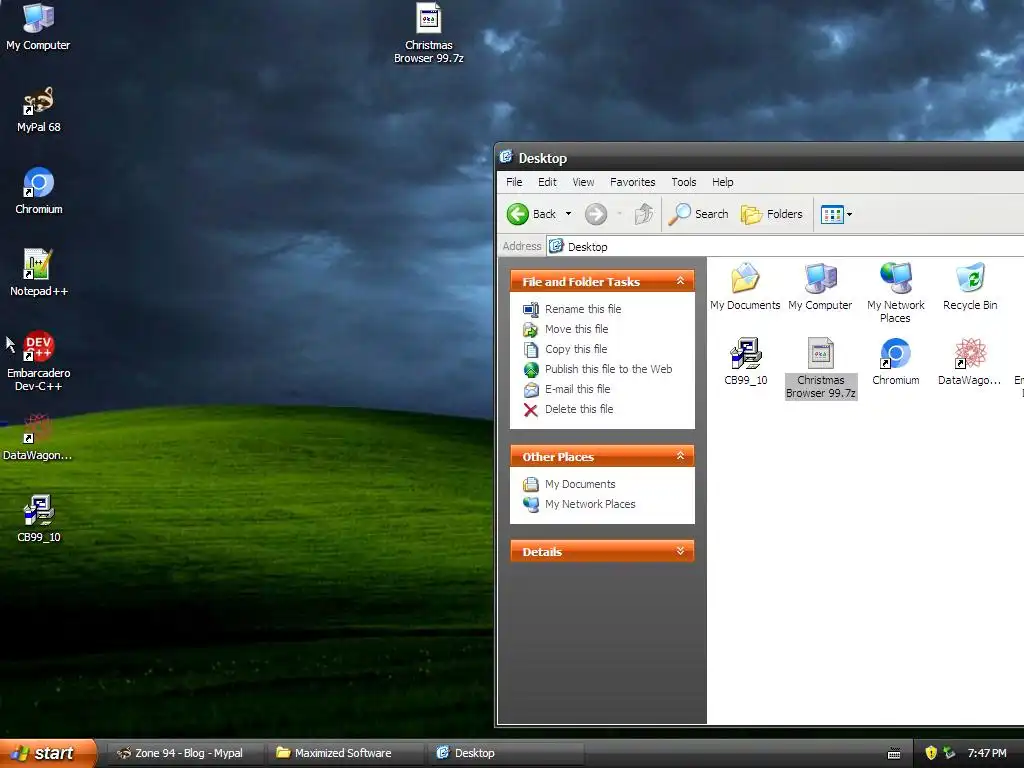Screen dimensions: 1024x768
Task: Open the Help menu
Action: pyautogui.click(x=722, y=182)
